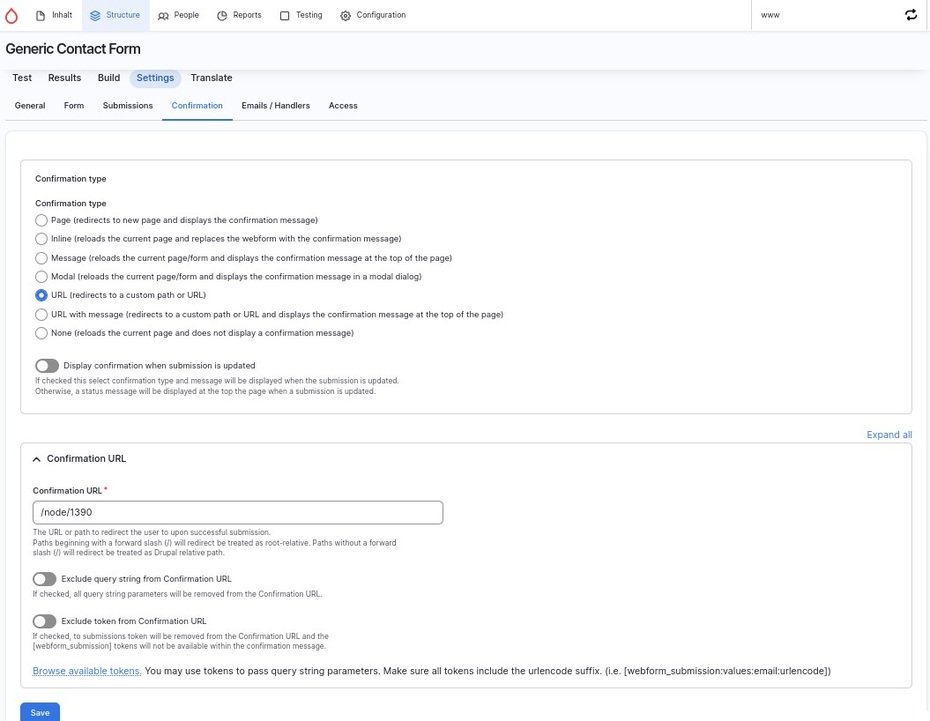Click the Expand all link
Screen dimensions: 930x721
[x=889, y=435]
